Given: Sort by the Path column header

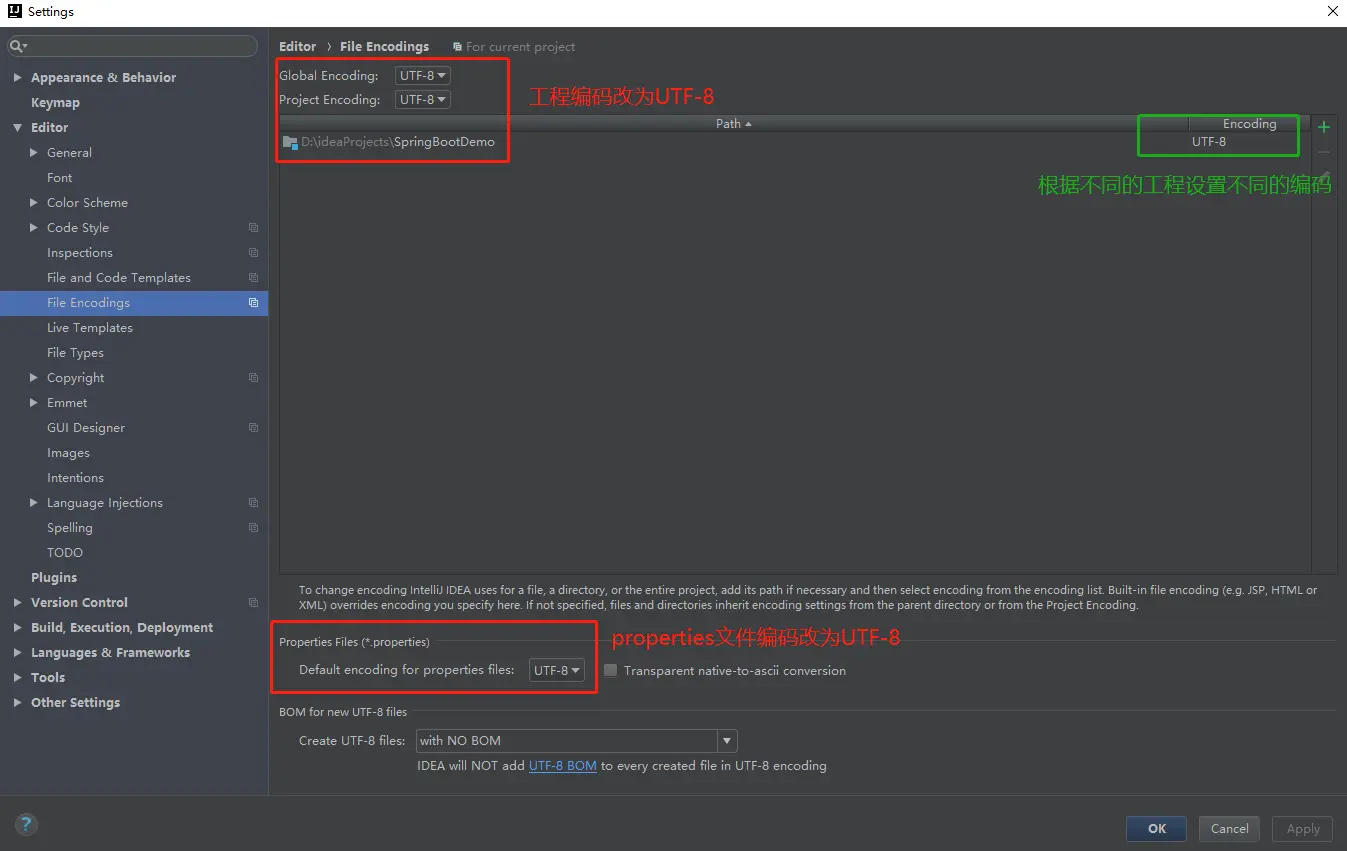Looking at the screenshot, I should point(733,124).
